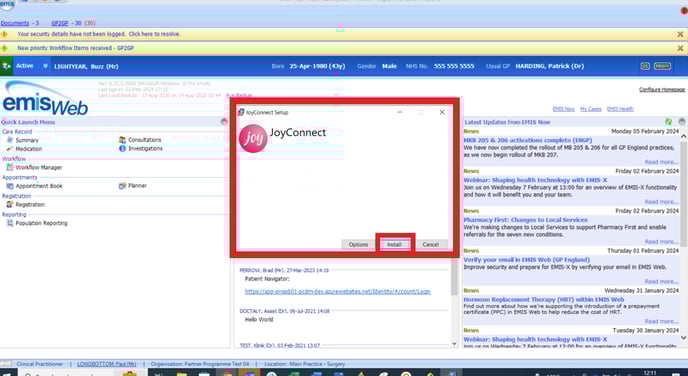688x376 pixels.
Task: Click the security details warning icon
Action: pos(4,34)
